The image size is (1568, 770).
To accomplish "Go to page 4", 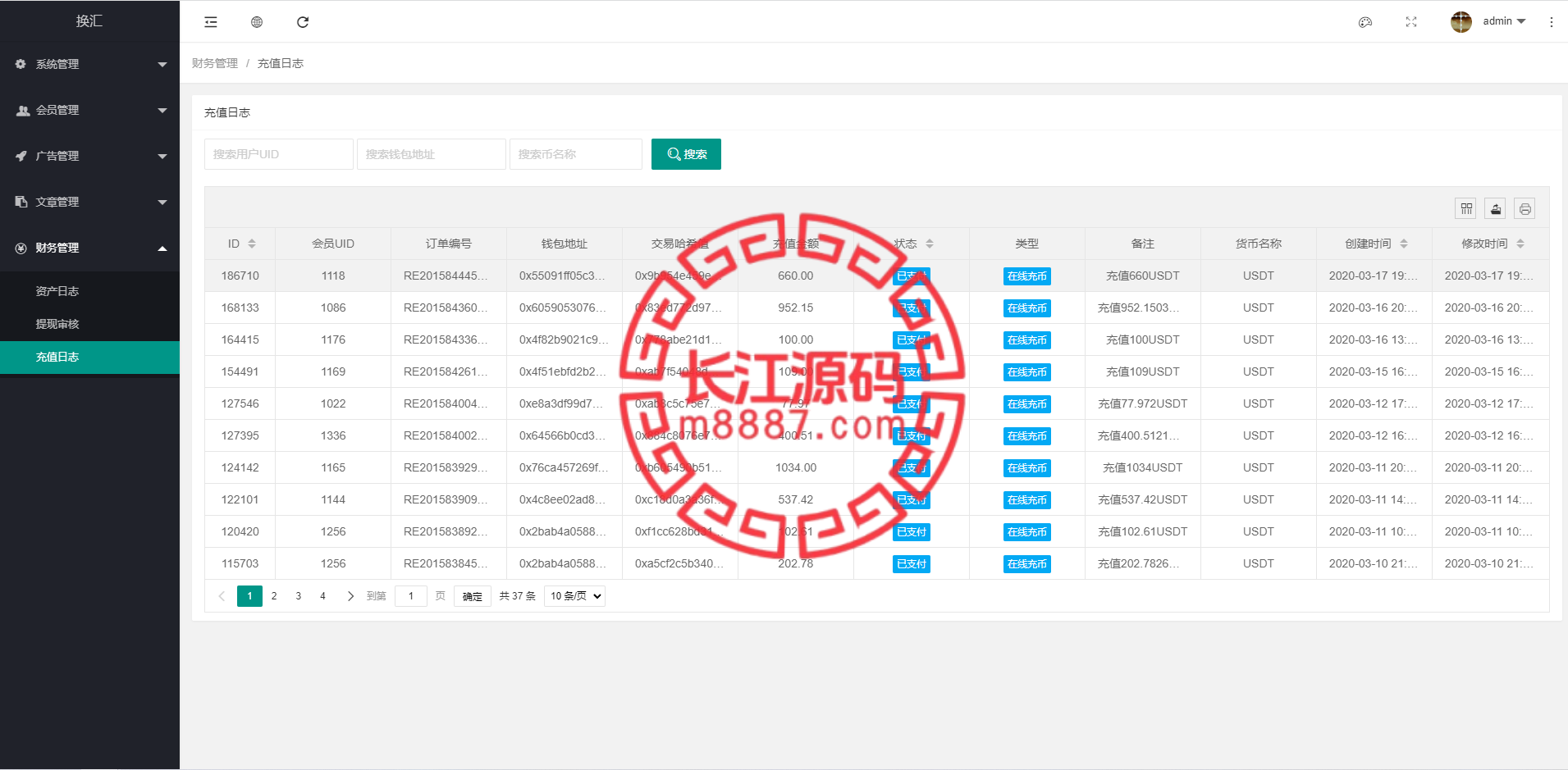I will (x=322, y=596).
